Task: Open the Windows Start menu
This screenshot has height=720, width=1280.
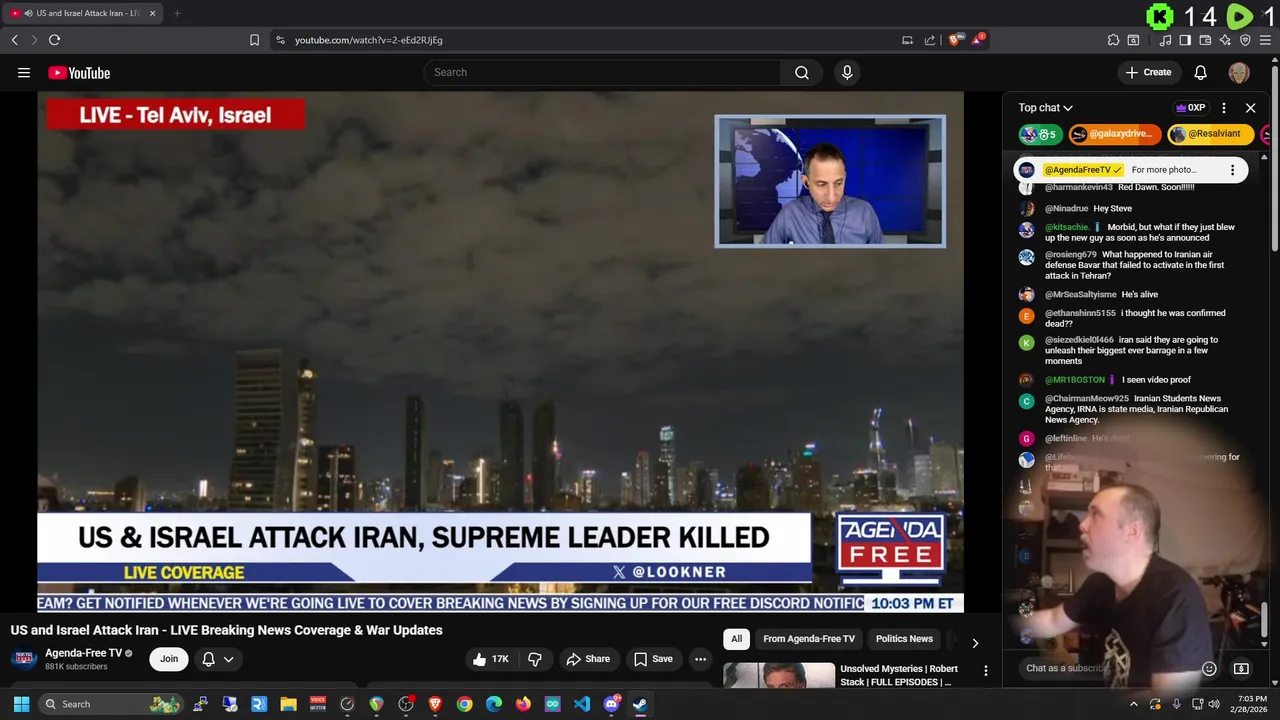Action: [x=21, y=704]
